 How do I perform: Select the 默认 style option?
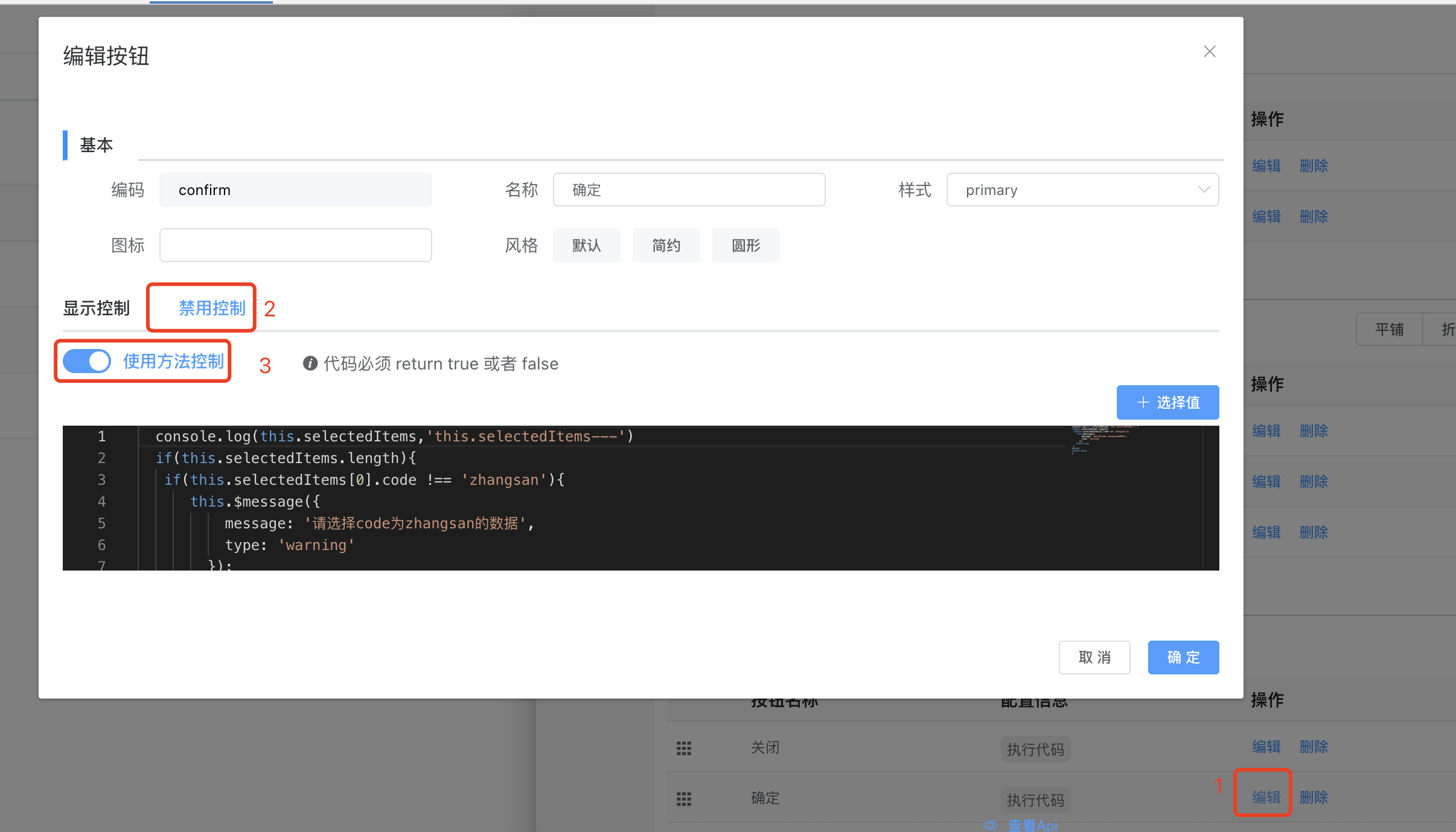point(586,245)
